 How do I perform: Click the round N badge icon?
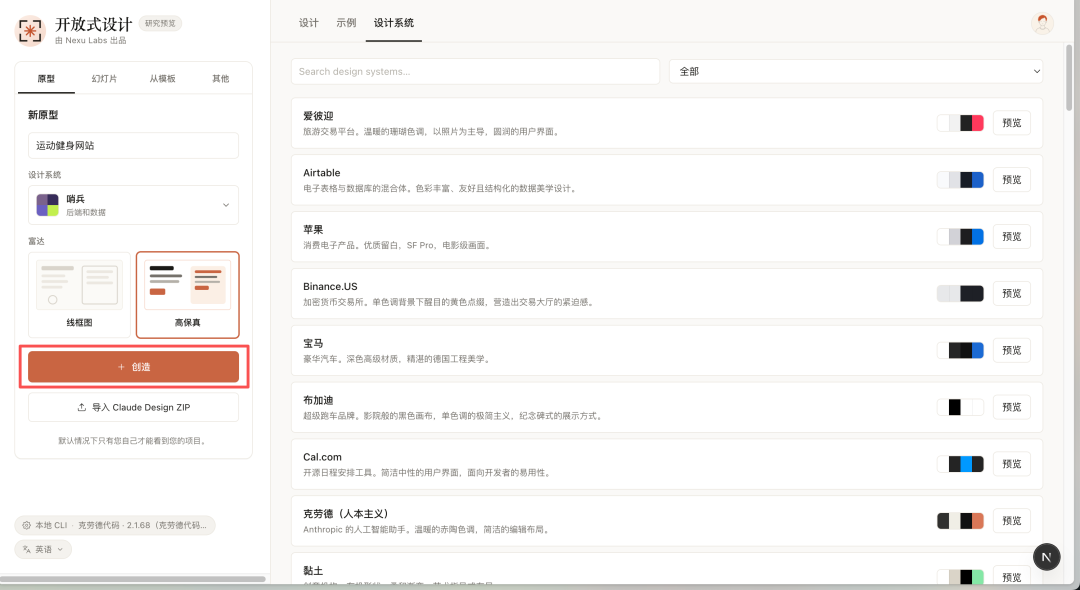click(1046, 556)
